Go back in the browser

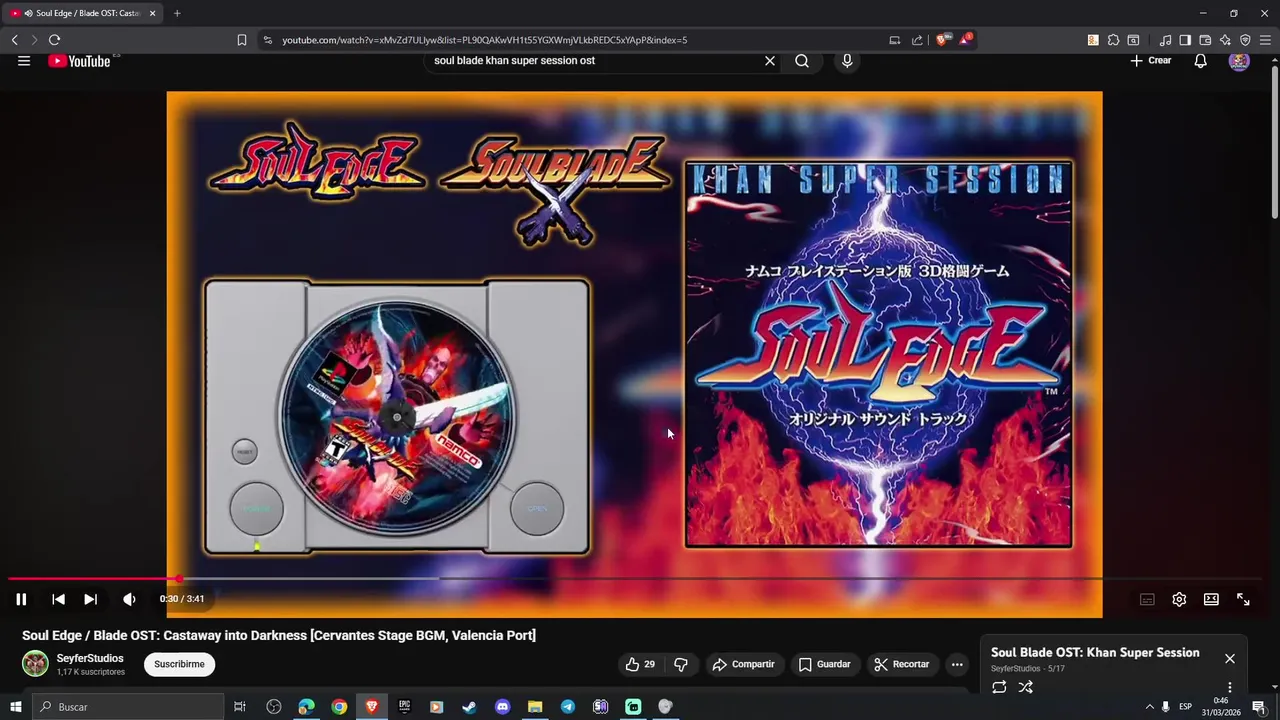[x=14, y=40]
